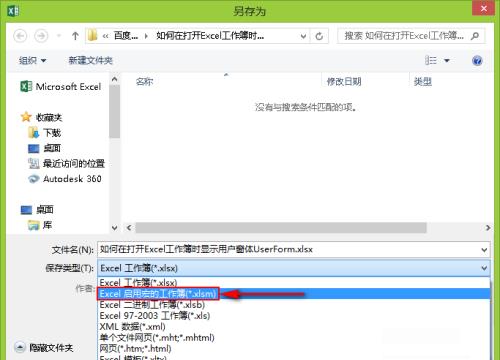Go up one folder level

tap(75, 36)
